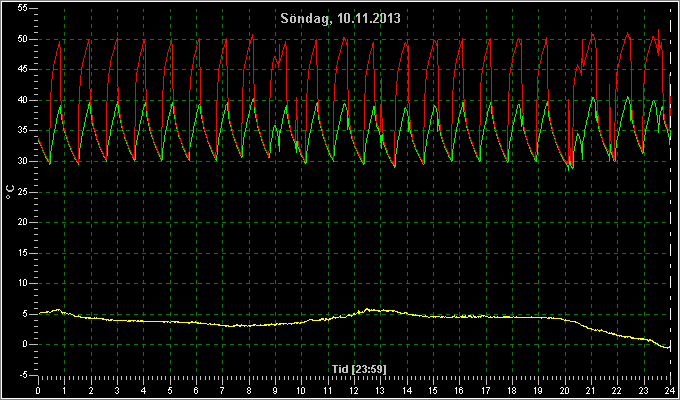Select the 3 hour label on time axis
680x400 pixels.
117,391
